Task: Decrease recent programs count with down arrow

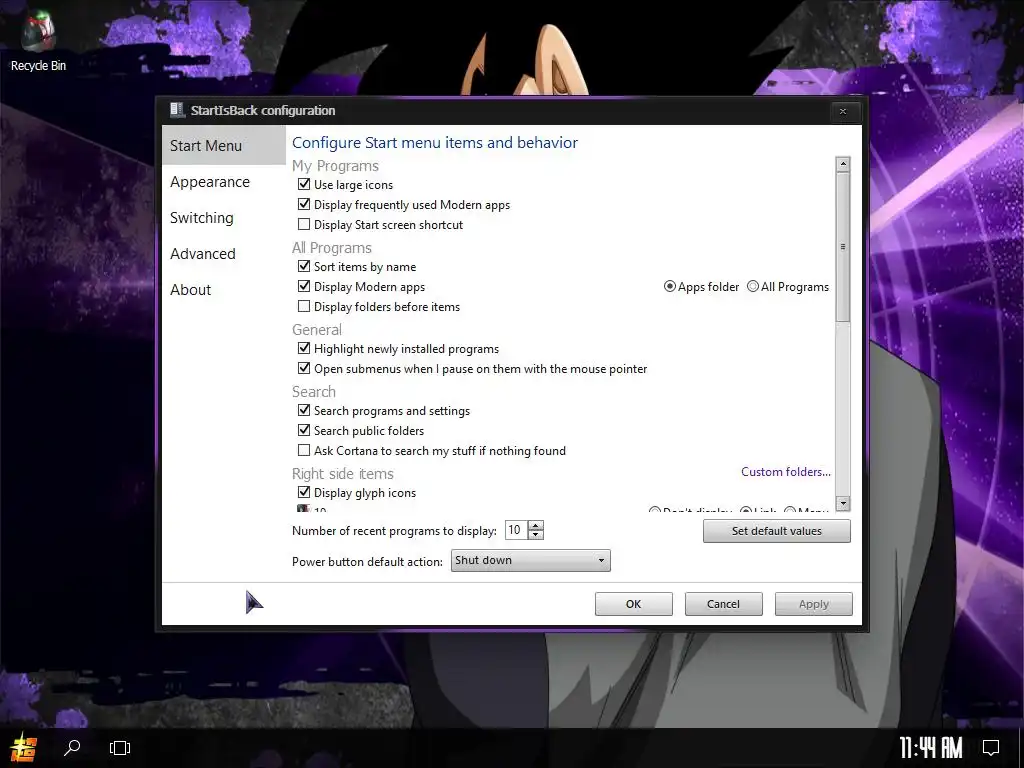Action: tap(536, 535)
